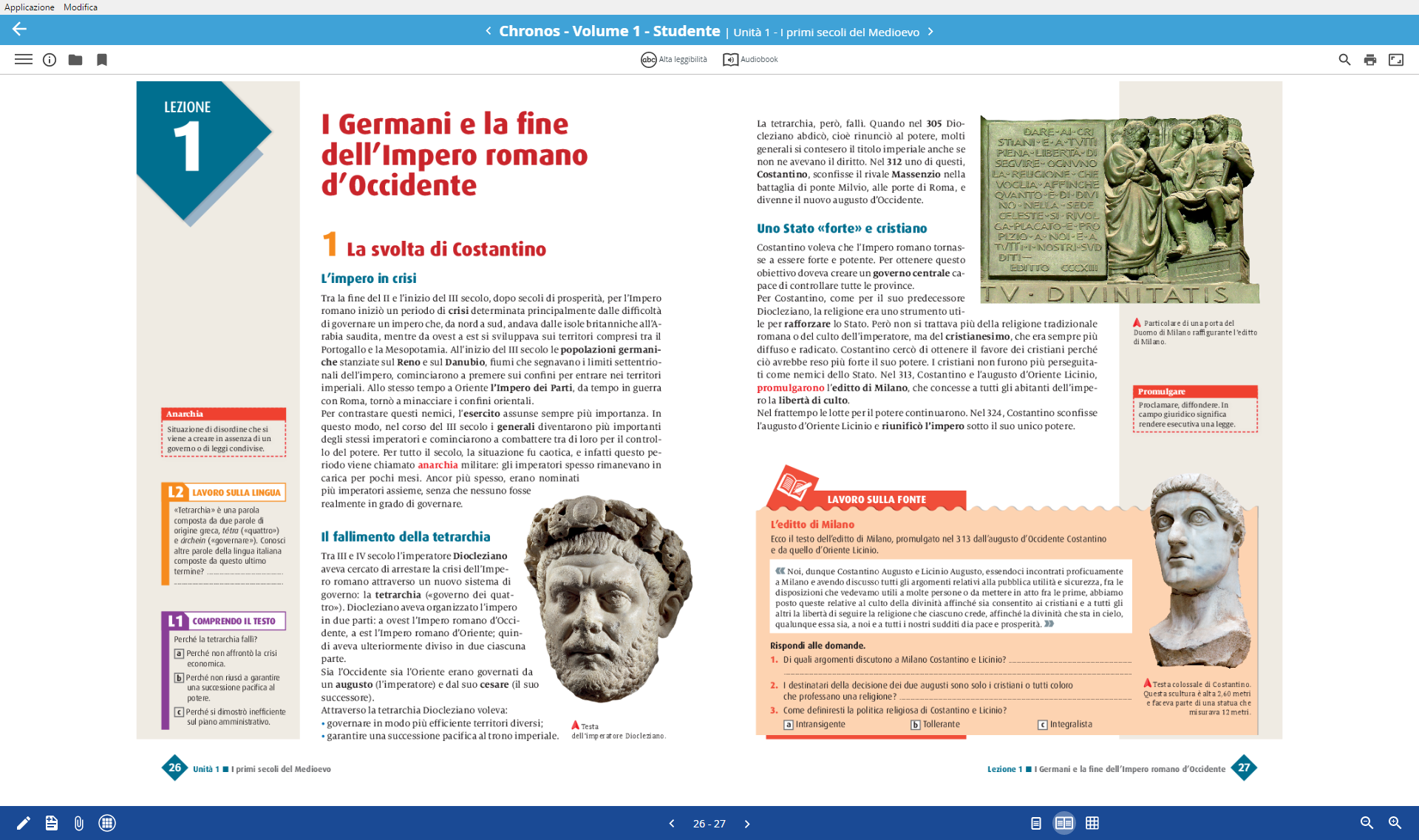The image size is (1419, 840).
Task: Go to the next pages arrow
Action: pyautogui.click(x=747, y=824)
